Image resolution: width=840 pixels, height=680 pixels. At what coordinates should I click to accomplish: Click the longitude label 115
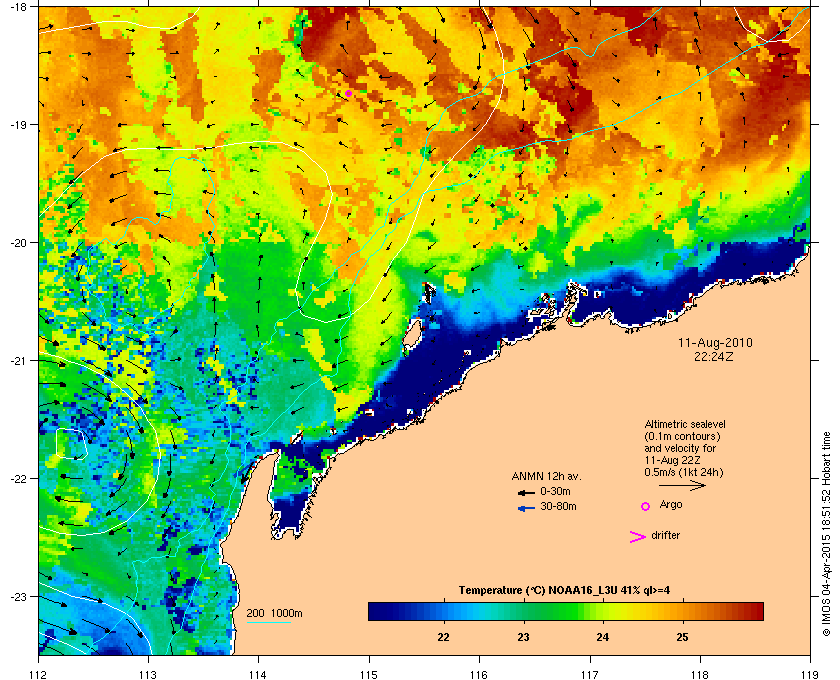coord(369,674)
